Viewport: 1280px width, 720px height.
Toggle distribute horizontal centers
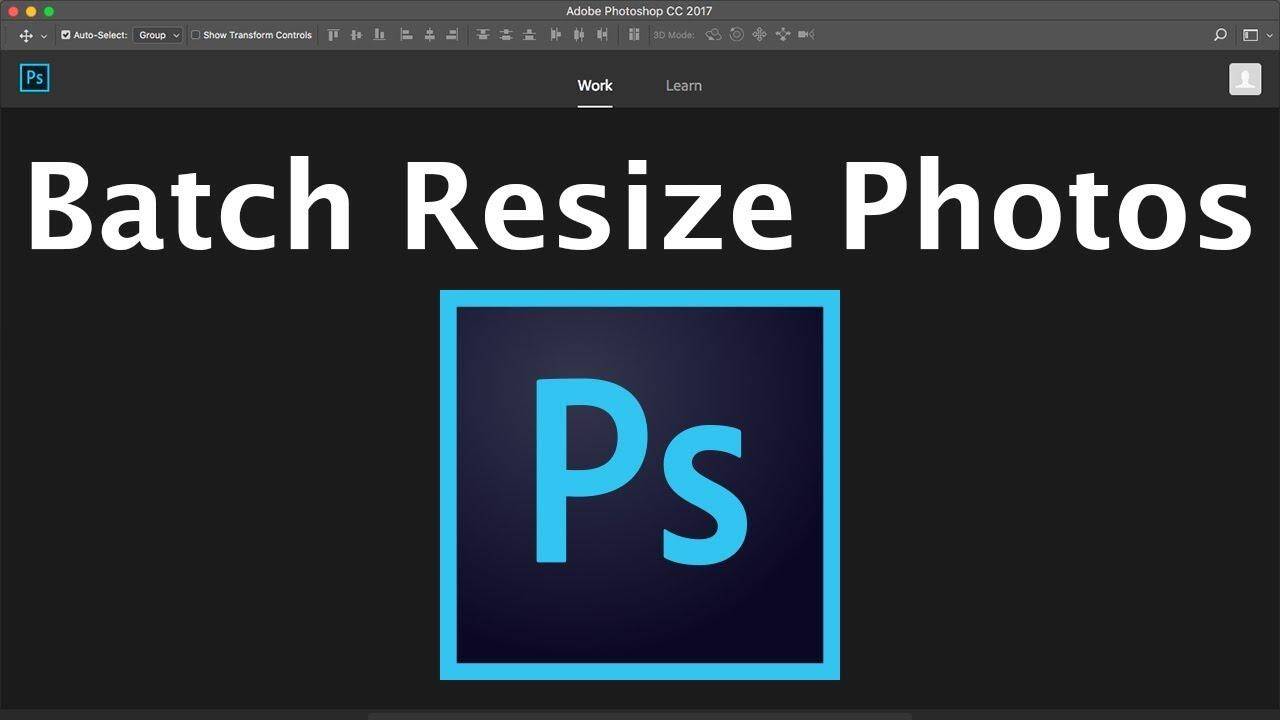[578, 34]
